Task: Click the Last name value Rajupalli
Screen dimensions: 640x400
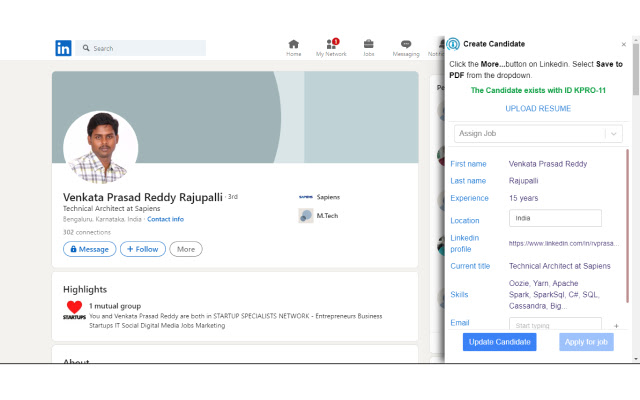Action: pos(523,181)
